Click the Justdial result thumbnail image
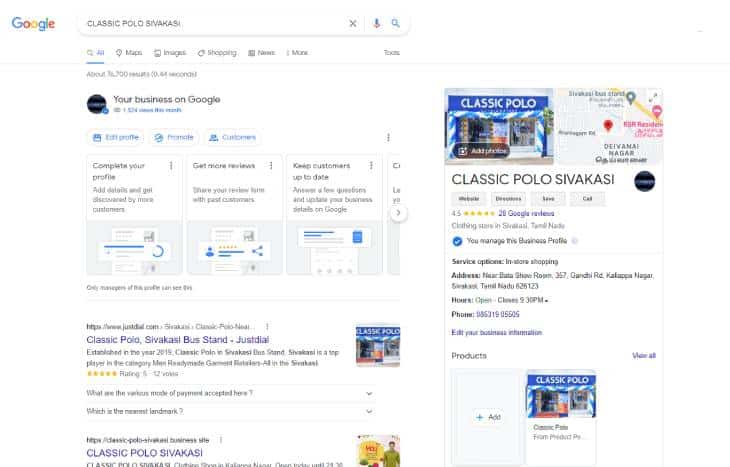The height and width of the screenshot is (467, 730). tap(378, 345)
